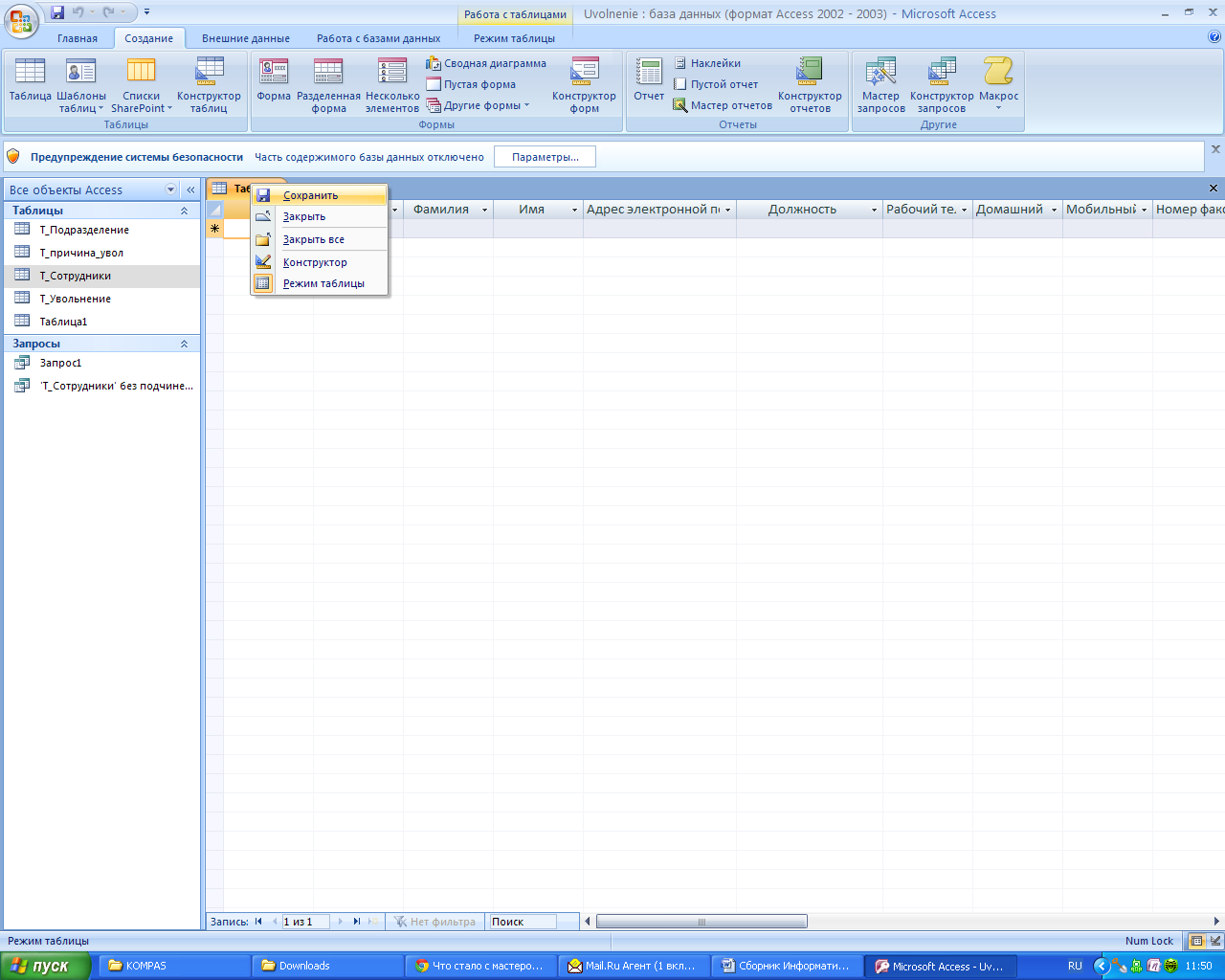Image resolution: width=1225 pixels, height=980 pixels.
Task: Launch Table Design (Конструктор таблиц)
Action: [209, 85]
